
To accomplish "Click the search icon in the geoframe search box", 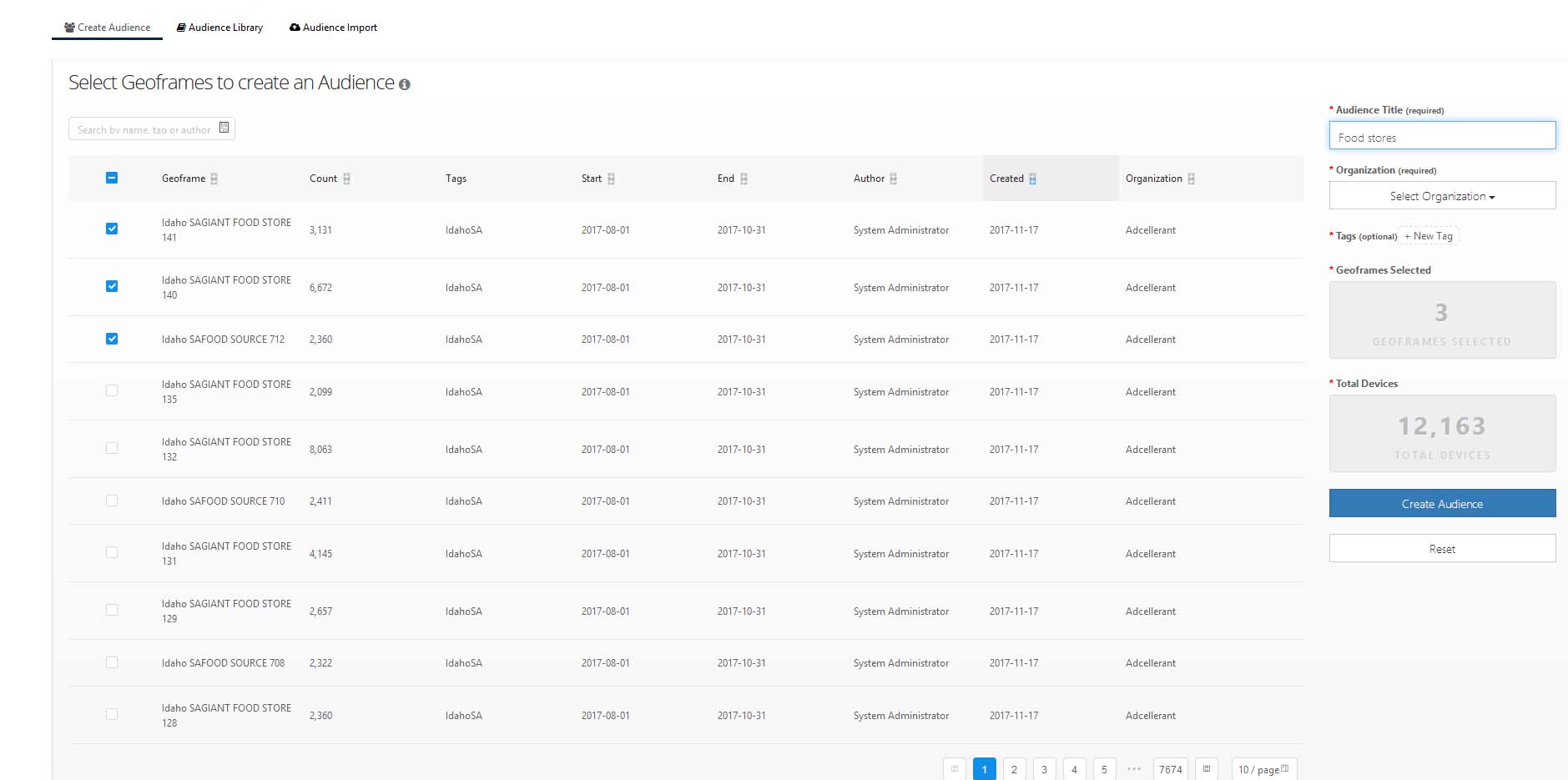I will (224, 128).
